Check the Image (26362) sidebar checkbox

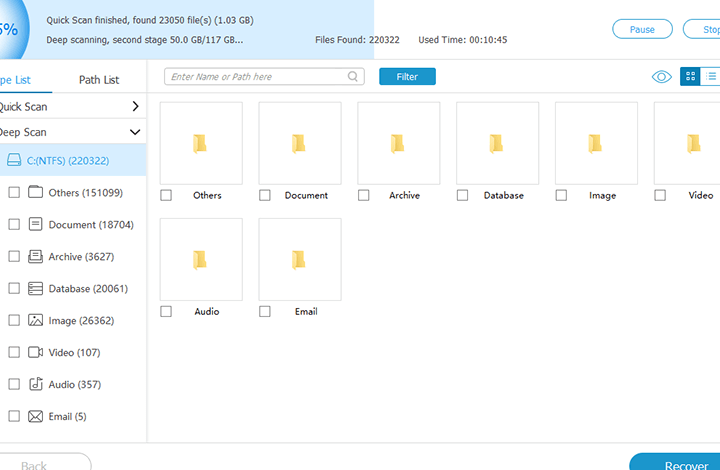[x=14, y=320]
